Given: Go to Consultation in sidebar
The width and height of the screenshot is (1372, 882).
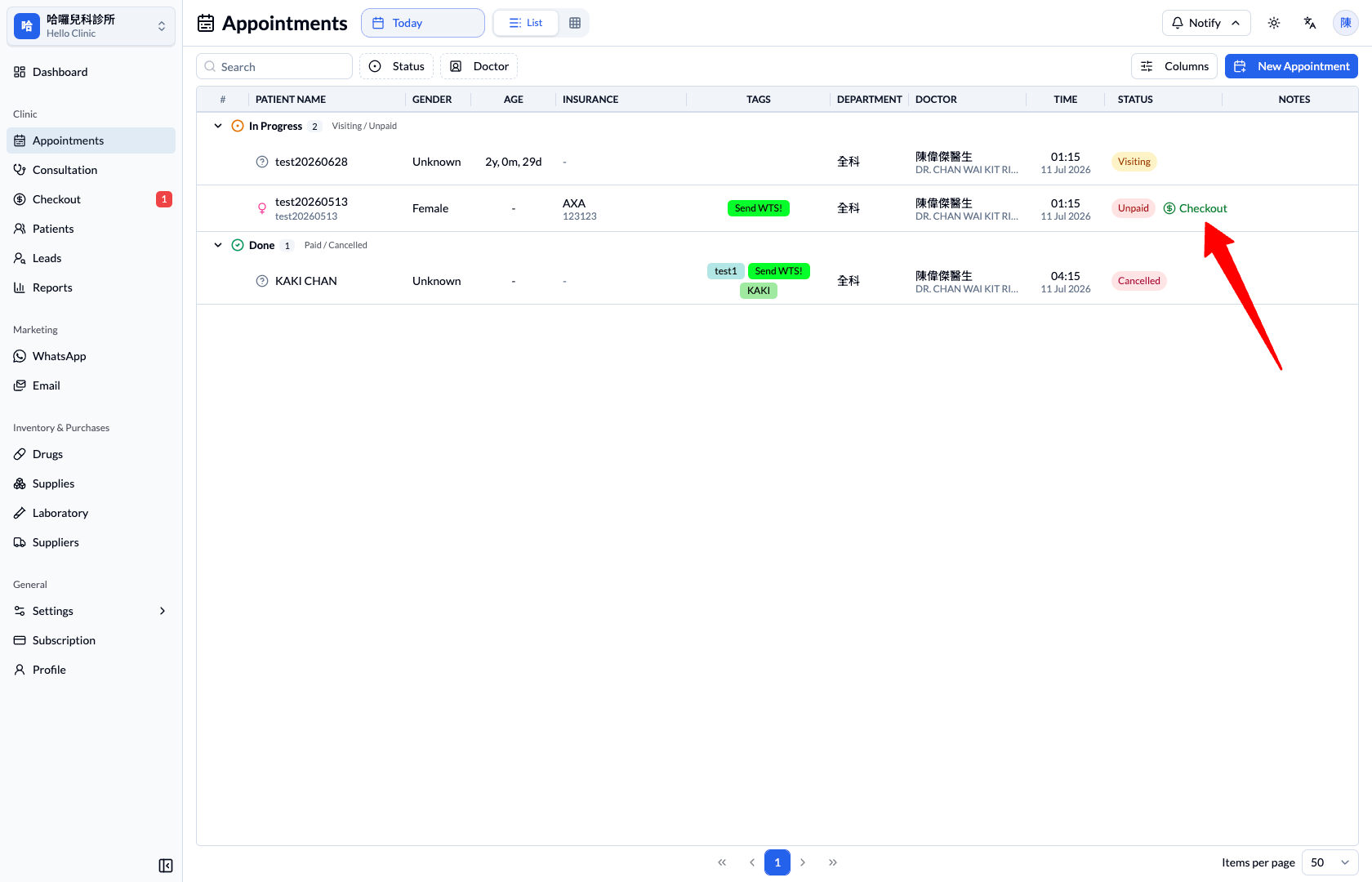Looking at the screenshot, I should pos(91,170).
